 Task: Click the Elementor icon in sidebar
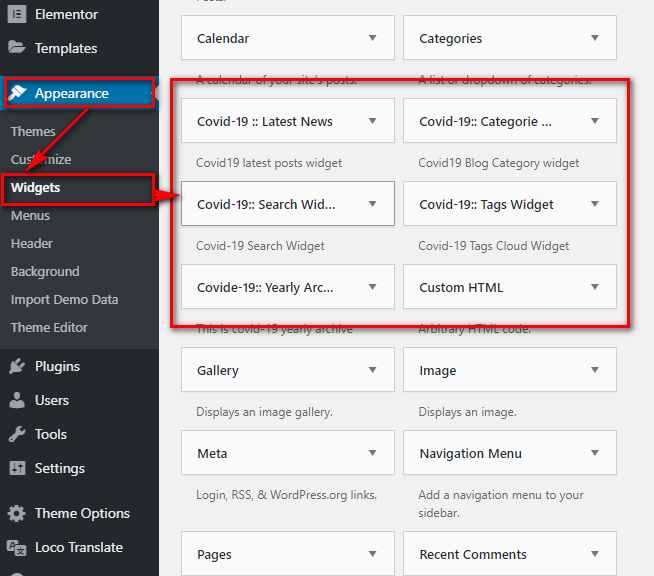click(x=17, y=14)
